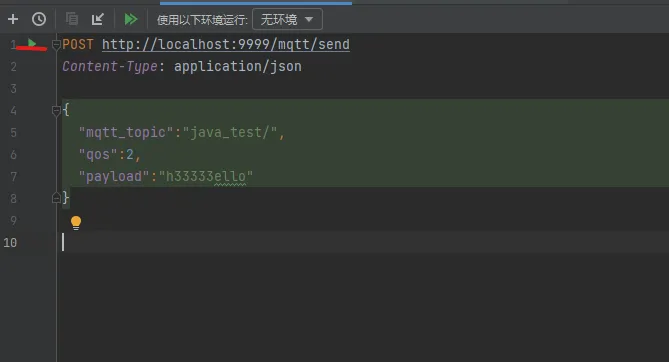Click the application/json header value
669x362 pixels.
point(238,67)
